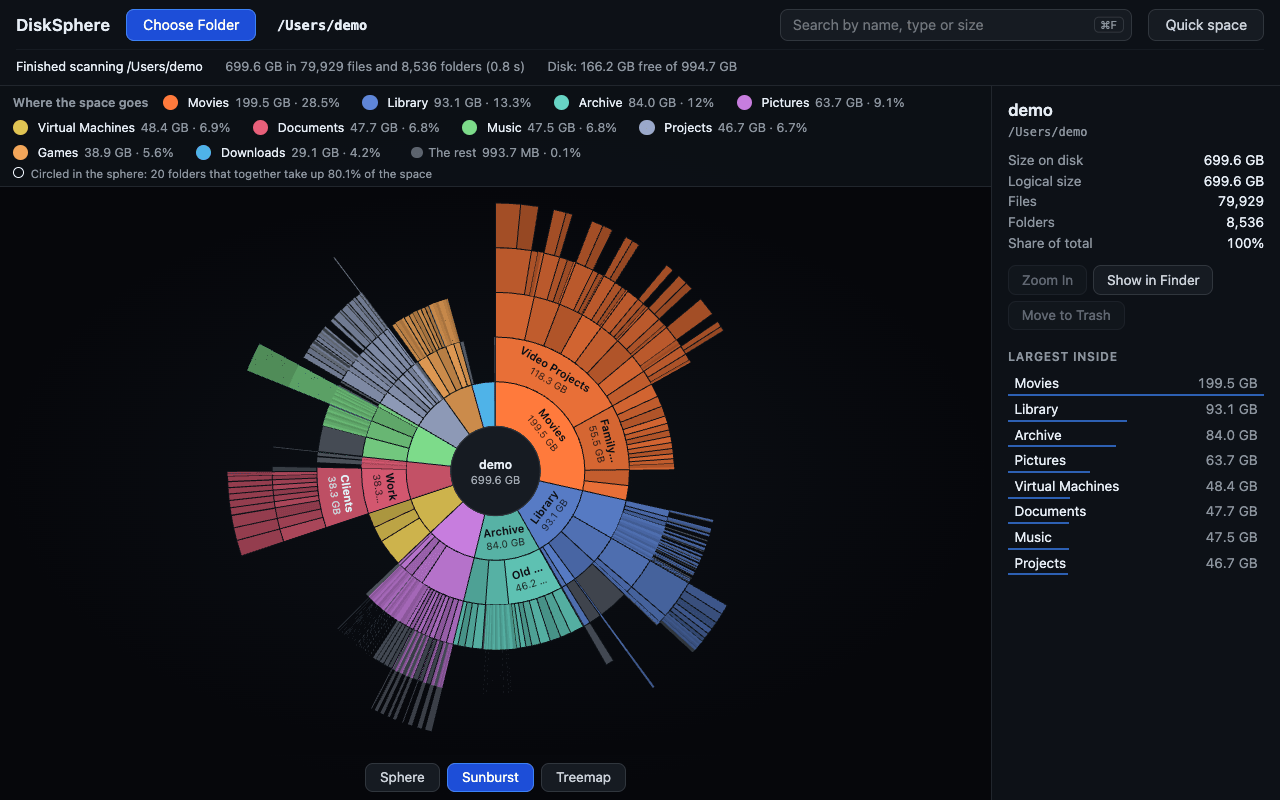Click the Move to Trash button
Image resolution: width=1280 pixels, height=800 pixels.
(1066, 315)
